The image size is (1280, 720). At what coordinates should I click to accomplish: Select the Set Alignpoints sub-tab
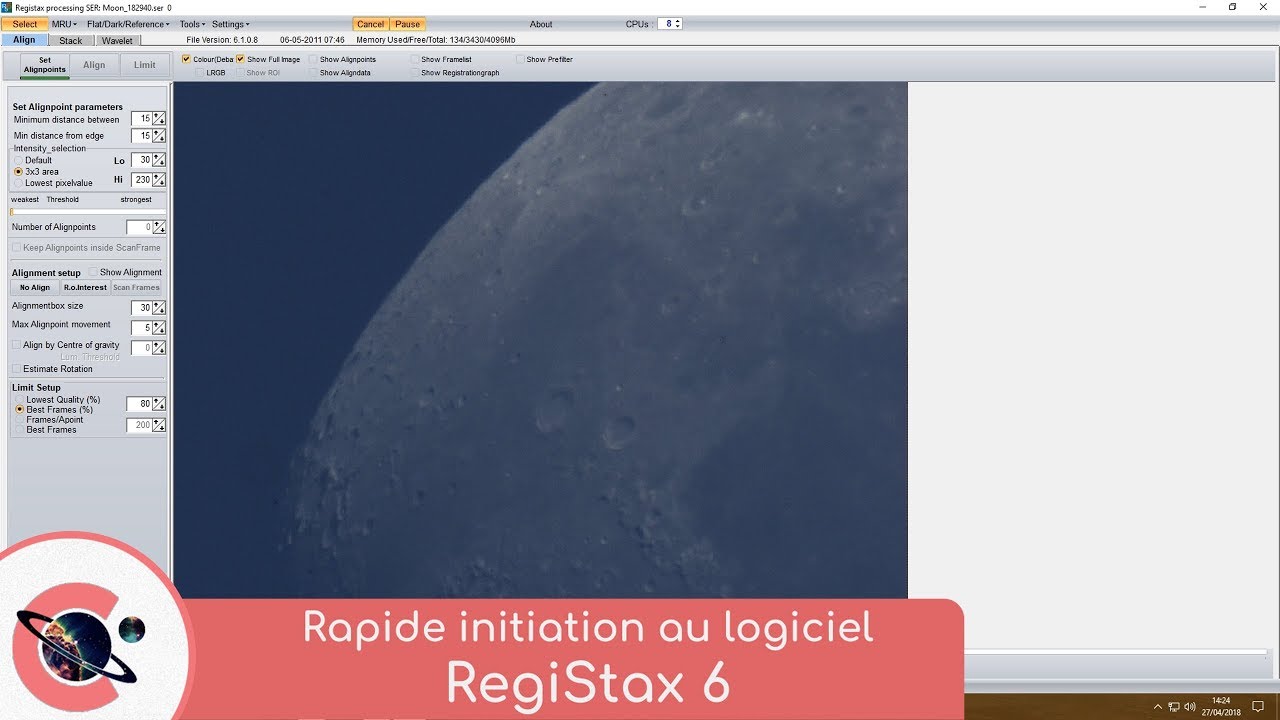coord(45,65)
